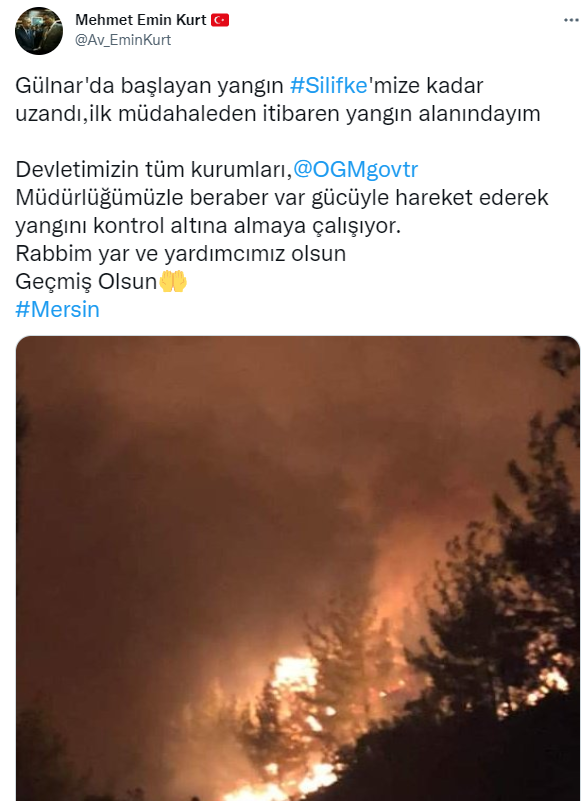The height and width of the screenshot is (801, 585).
Task: Click the line "yangını kontrol altına almaya çalışıyor"
Action: click(208, 226)
